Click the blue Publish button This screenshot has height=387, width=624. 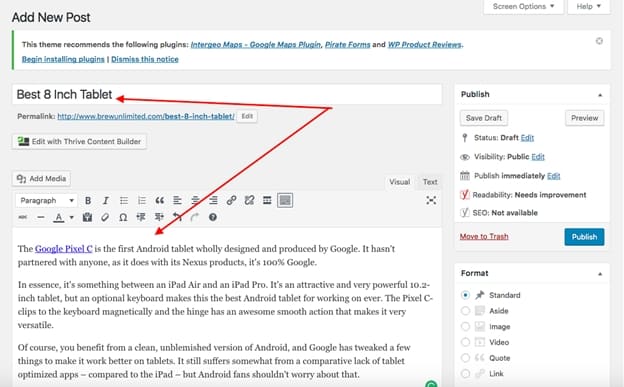point(584,237)
